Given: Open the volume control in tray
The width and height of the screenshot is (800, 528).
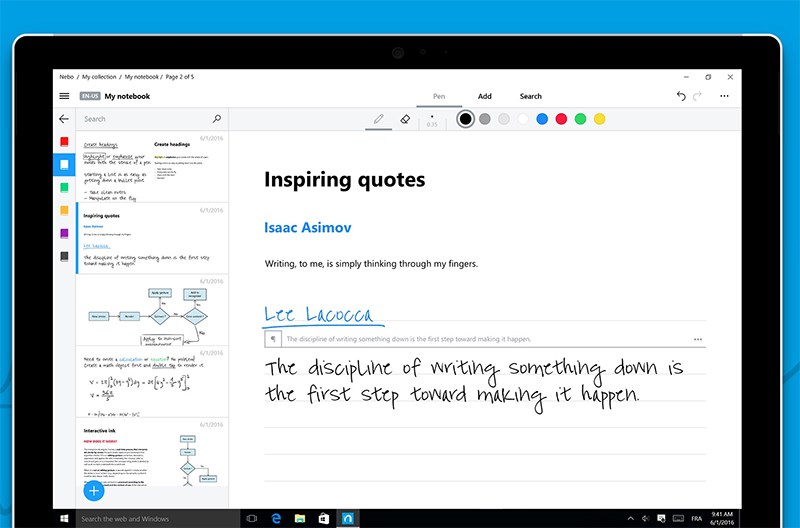Looking at the screenshot, I should coord(645,518).
